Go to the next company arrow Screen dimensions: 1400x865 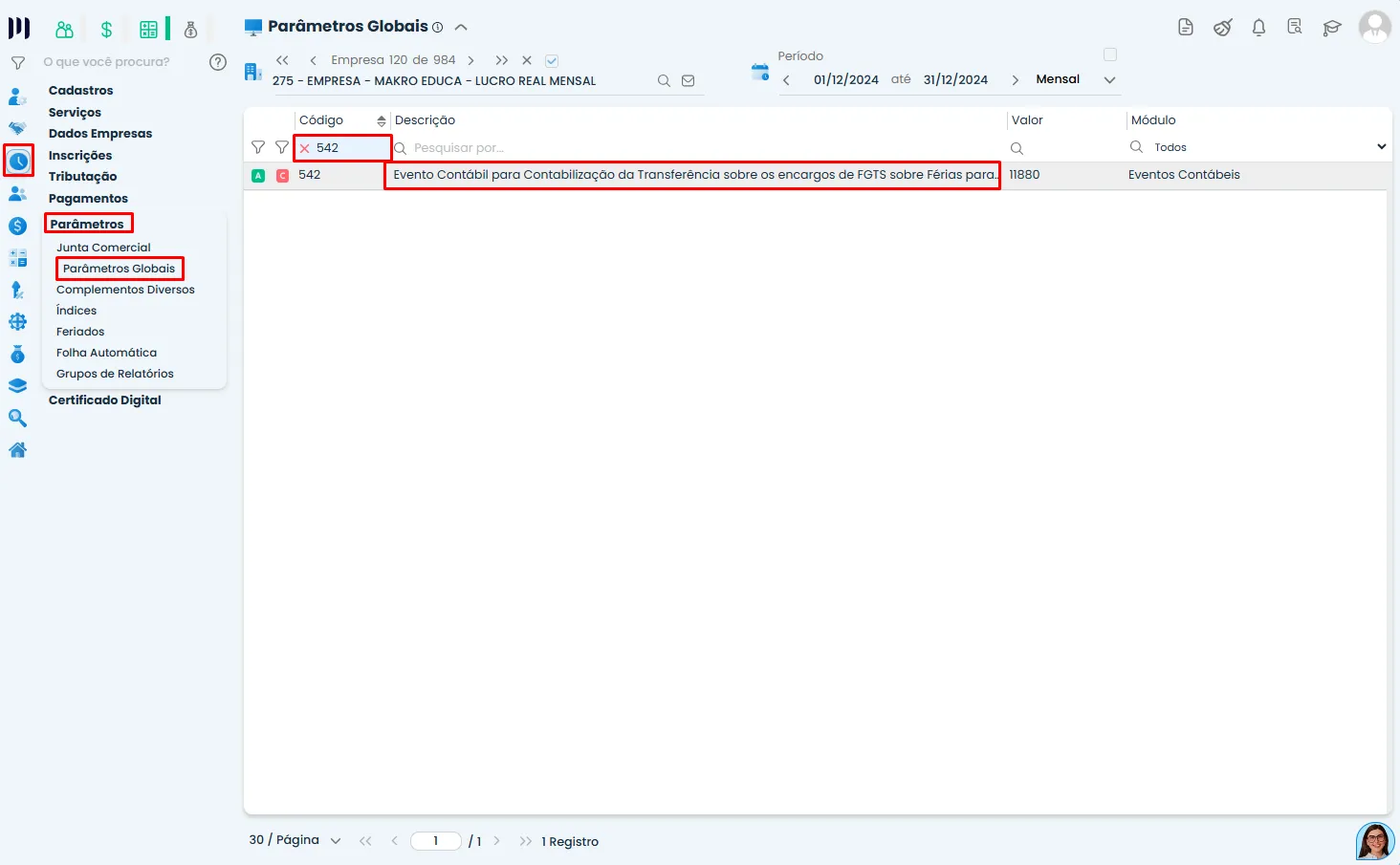click(x=470, y=60)
